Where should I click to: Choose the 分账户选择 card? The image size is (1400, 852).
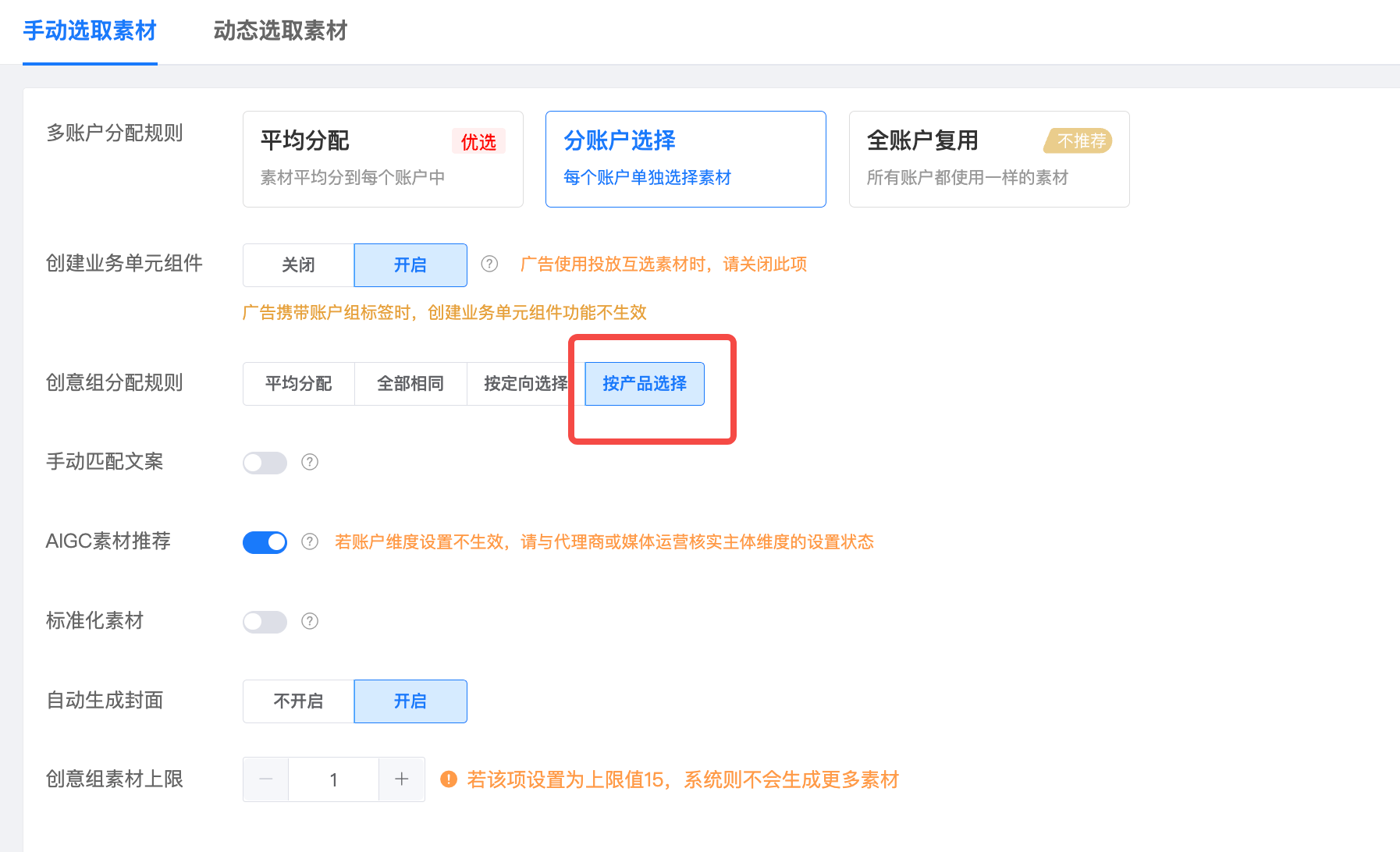[x=685, y=159]
